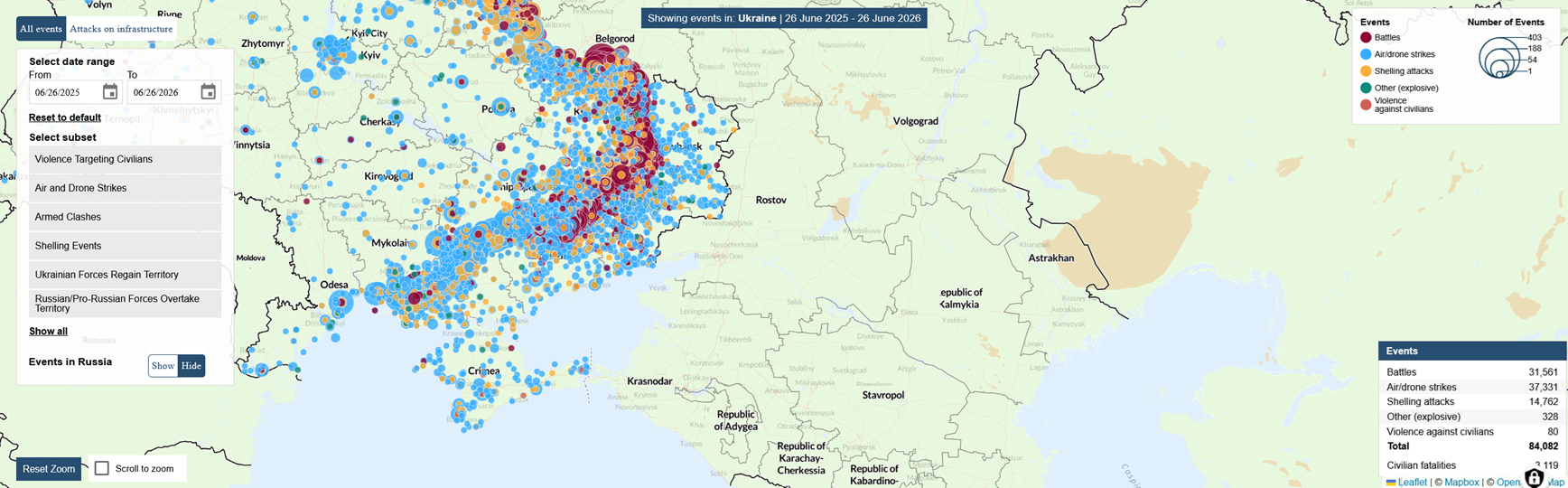This screenshot has width=1568, height=488.
Task: Click the Crimea map label
Action: click(x=483, y=371)
